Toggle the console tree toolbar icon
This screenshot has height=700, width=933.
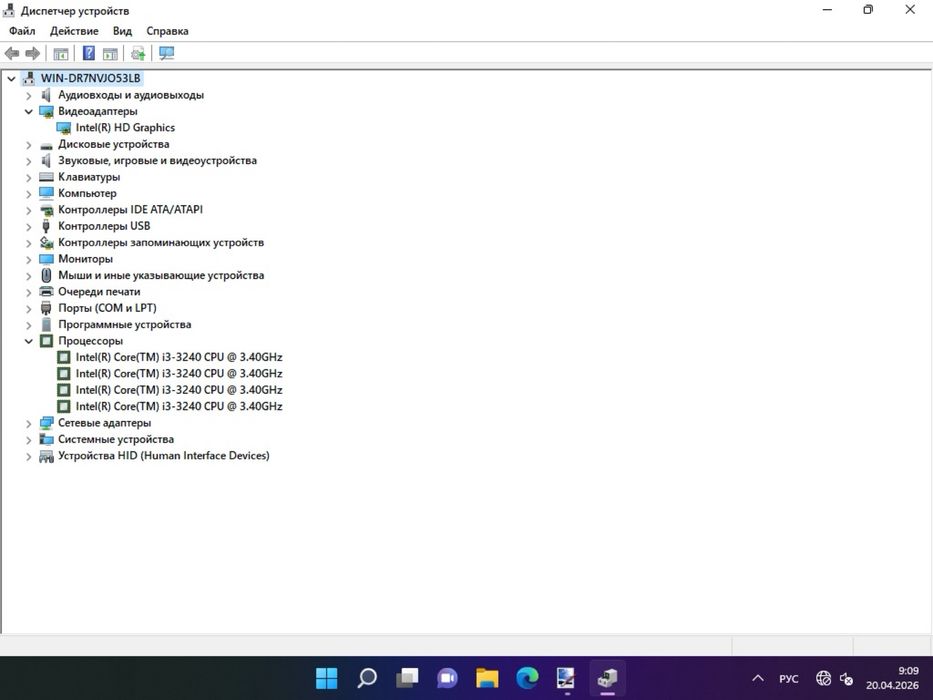[61, 54]
